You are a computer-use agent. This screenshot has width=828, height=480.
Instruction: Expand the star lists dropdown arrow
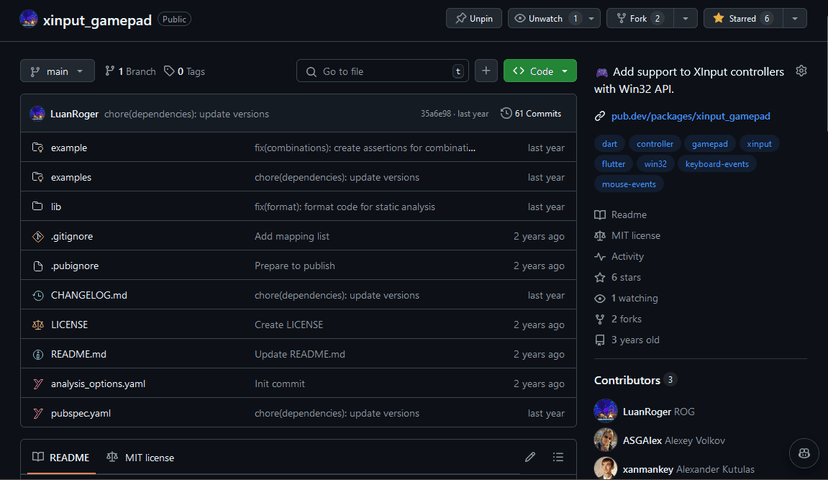[x=794, y=18]
